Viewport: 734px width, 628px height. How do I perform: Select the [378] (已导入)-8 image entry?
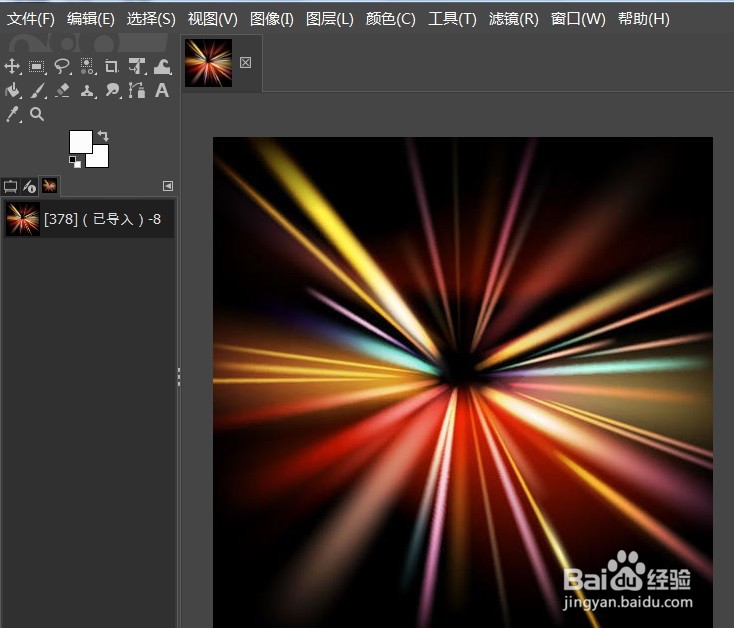pos(88,219)
